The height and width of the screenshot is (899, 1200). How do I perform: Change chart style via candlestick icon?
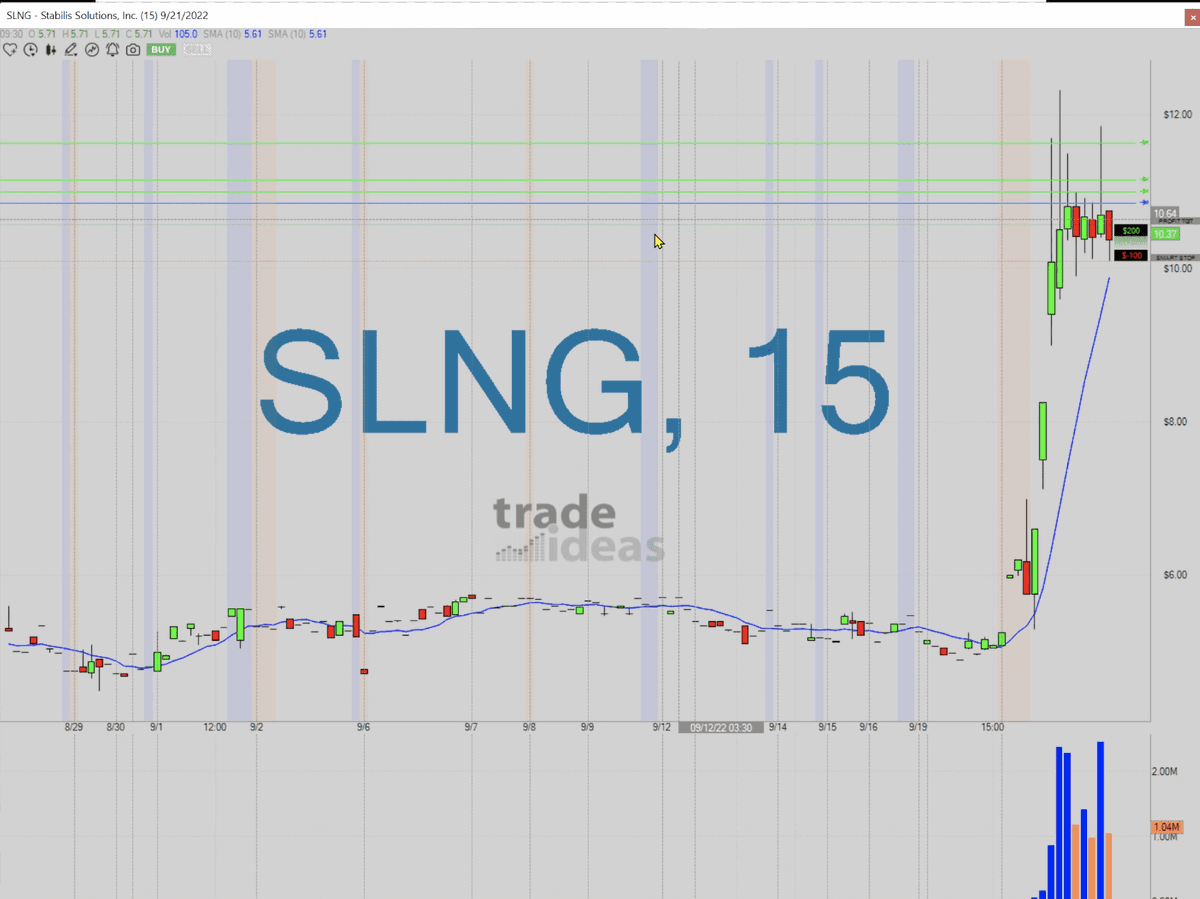click(x=51, y=49)
